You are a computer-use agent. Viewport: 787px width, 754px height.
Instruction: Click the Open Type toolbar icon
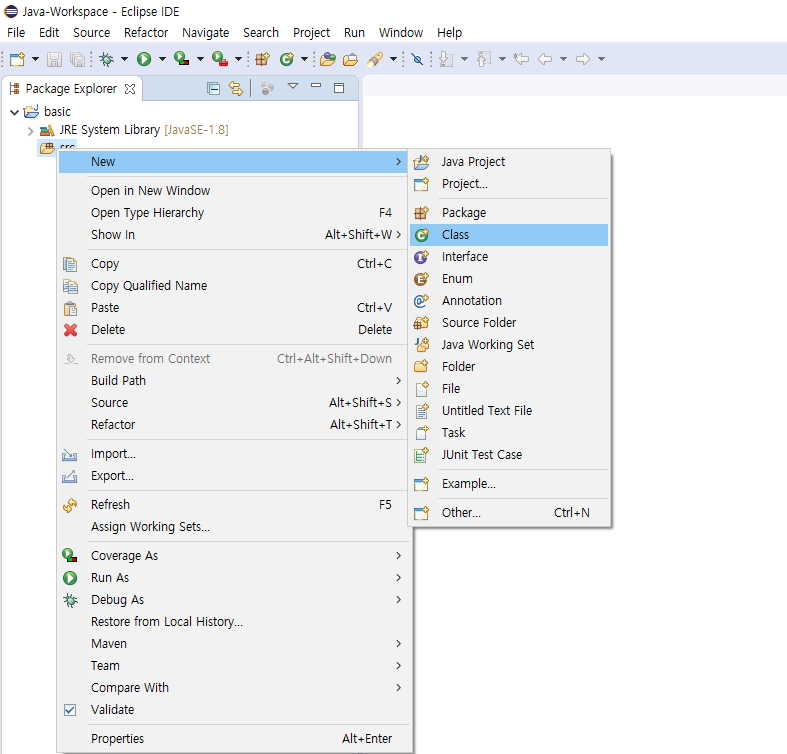point(328,59)
